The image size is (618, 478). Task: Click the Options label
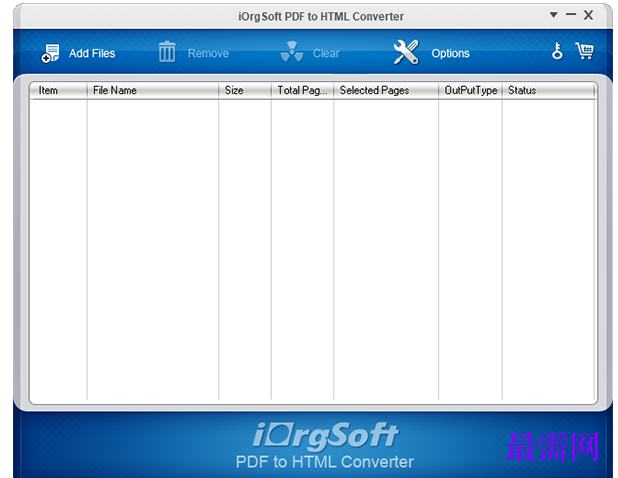click(x=450, y=53)
